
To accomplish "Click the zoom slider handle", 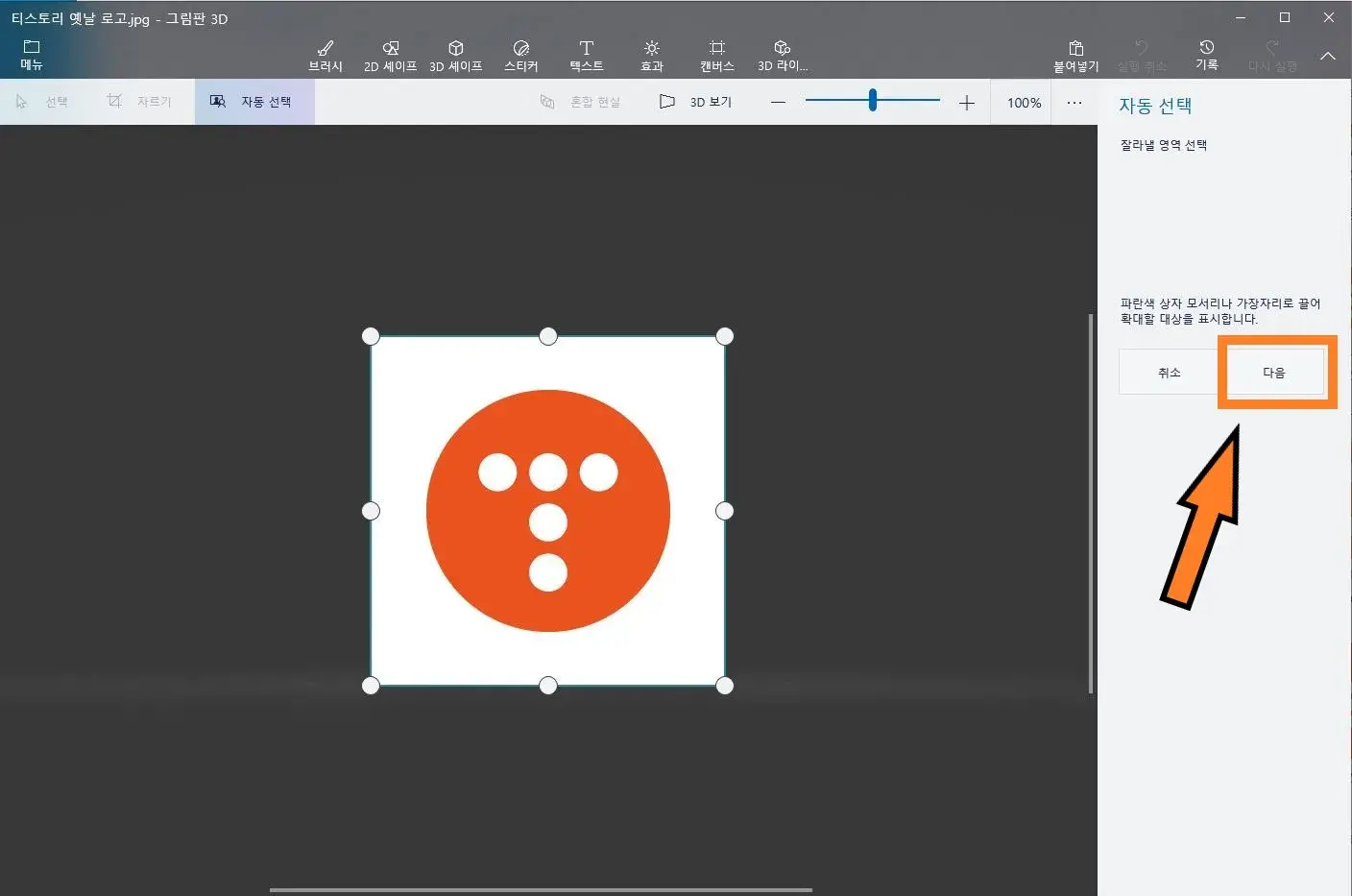I will coord(872,100).
